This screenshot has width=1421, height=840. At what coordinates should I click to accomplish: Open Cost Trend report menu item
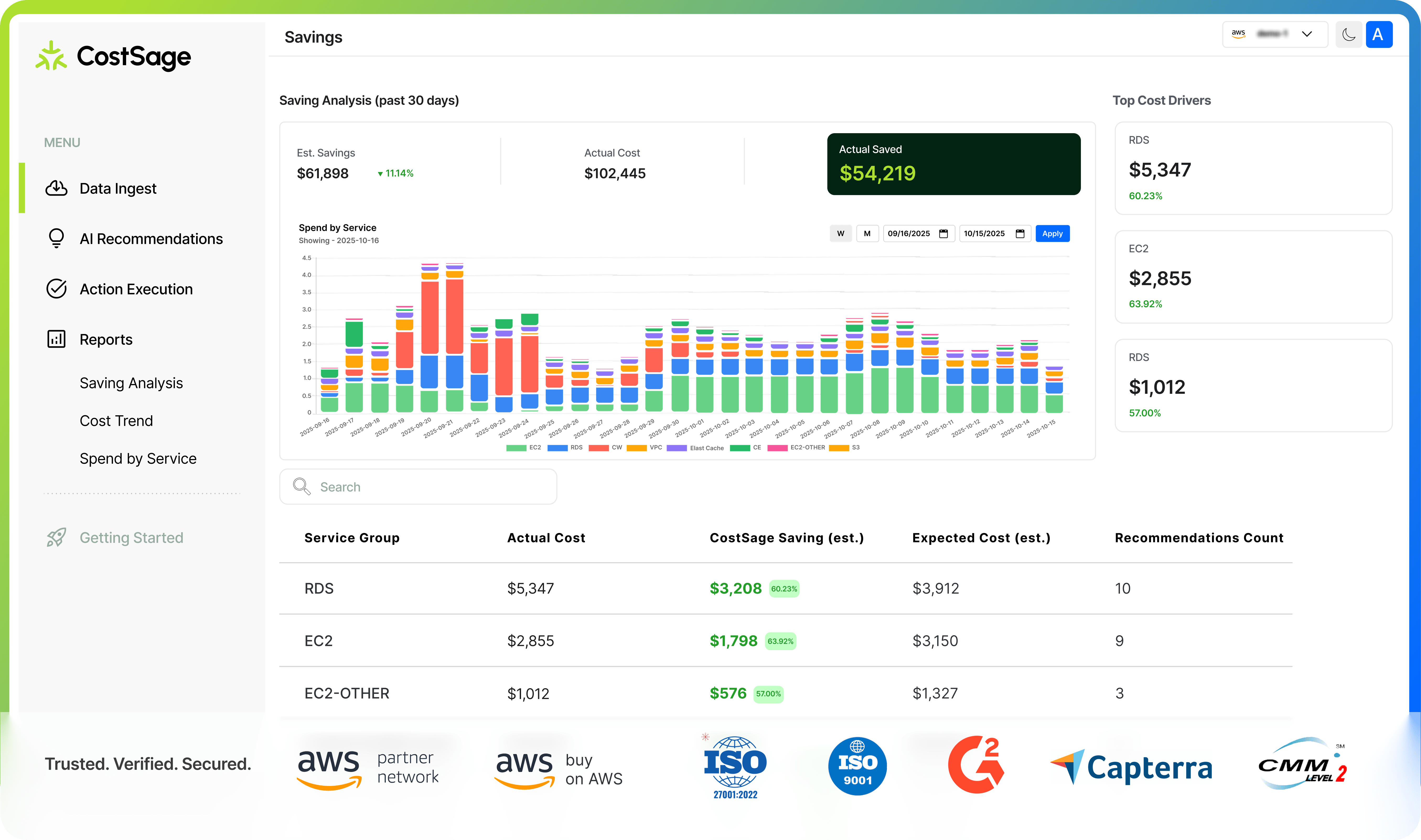[x=116, y=421]
